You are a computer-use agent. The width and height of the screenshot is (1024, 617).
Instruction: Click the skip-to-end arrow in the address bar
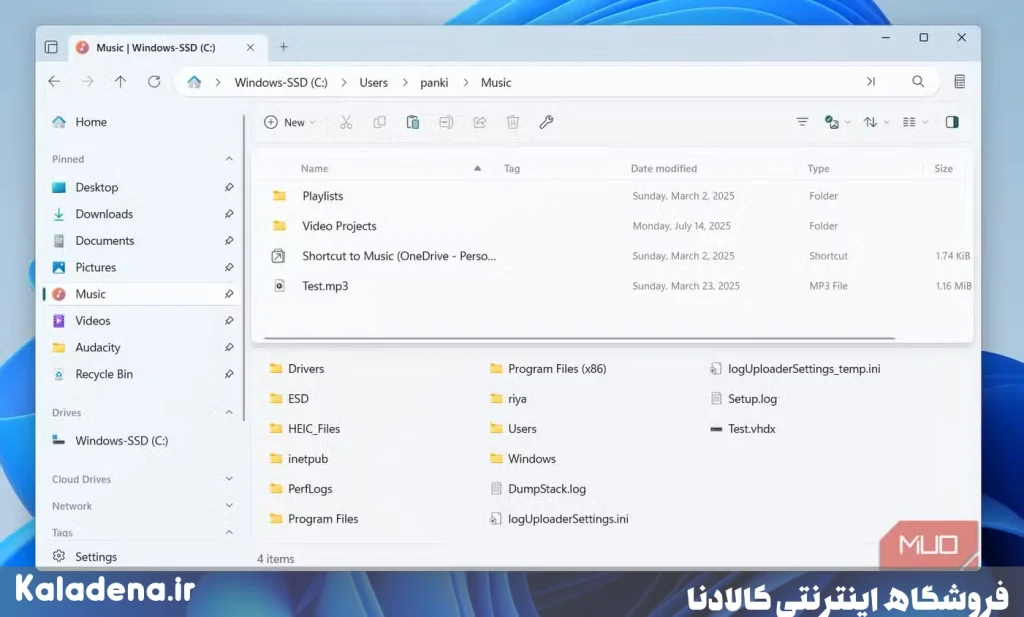click(x=871, y=82)
